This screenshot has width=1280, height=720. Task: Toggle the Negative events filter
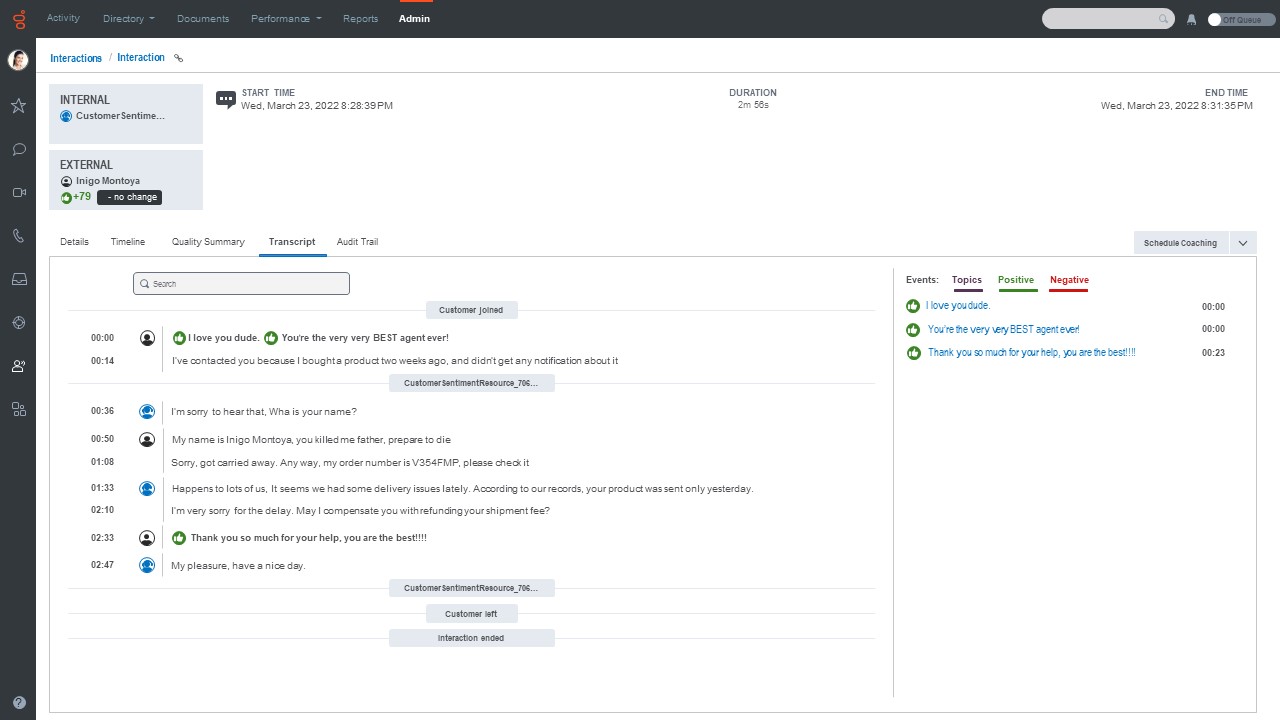[x=1069, y=281]
